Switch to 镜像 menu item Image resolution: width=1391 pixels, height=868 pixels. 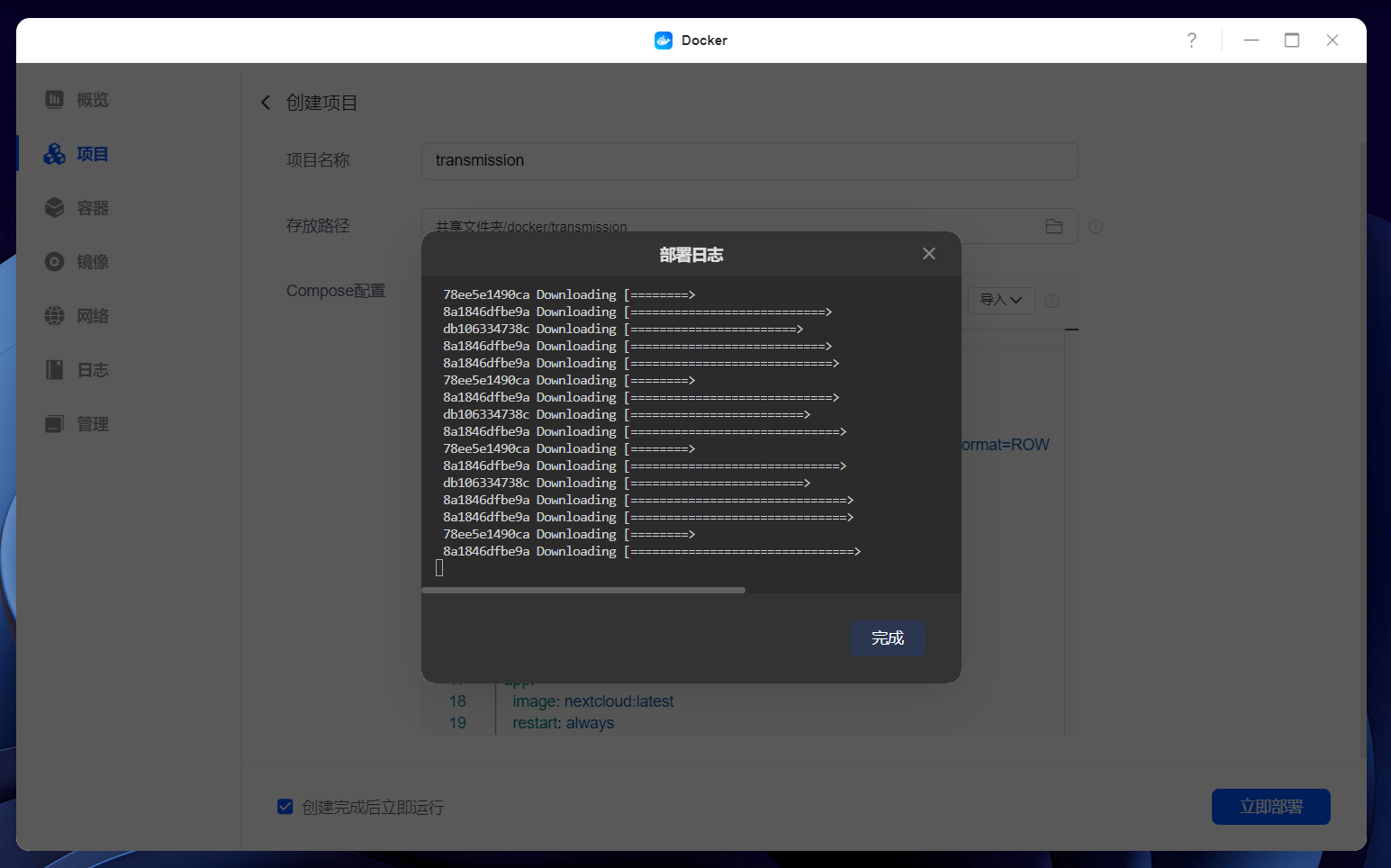[x=93, y=262]
